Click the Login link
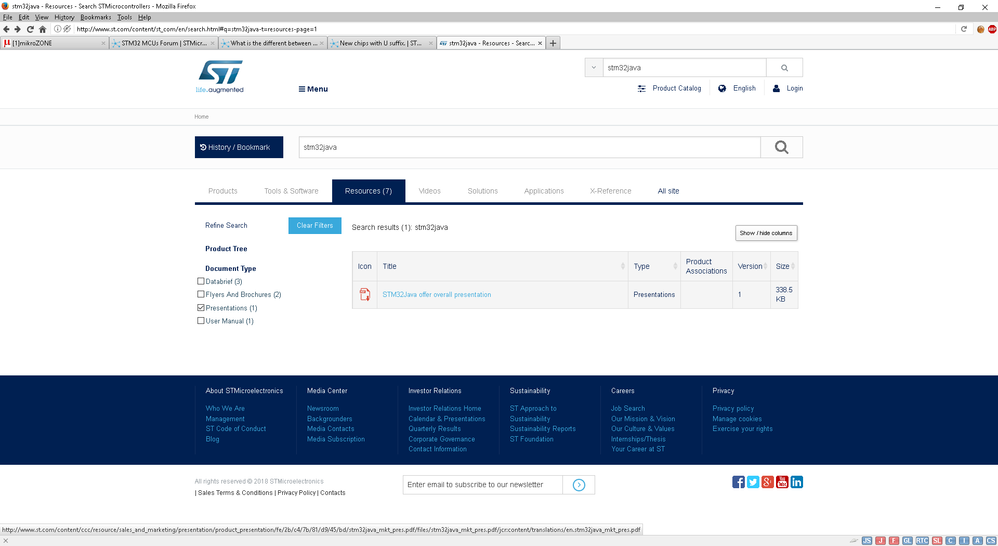 click(x=788, y=88)
